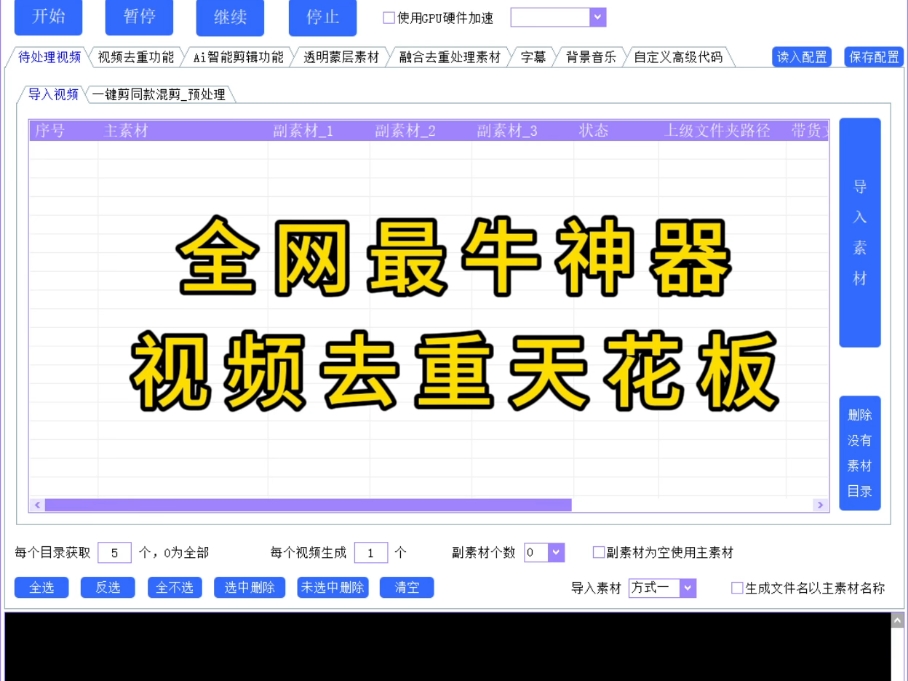The image size is (908, 681).
Task: Click 读入配置 button
Action: pyautogui.click(x=801, y=57)
